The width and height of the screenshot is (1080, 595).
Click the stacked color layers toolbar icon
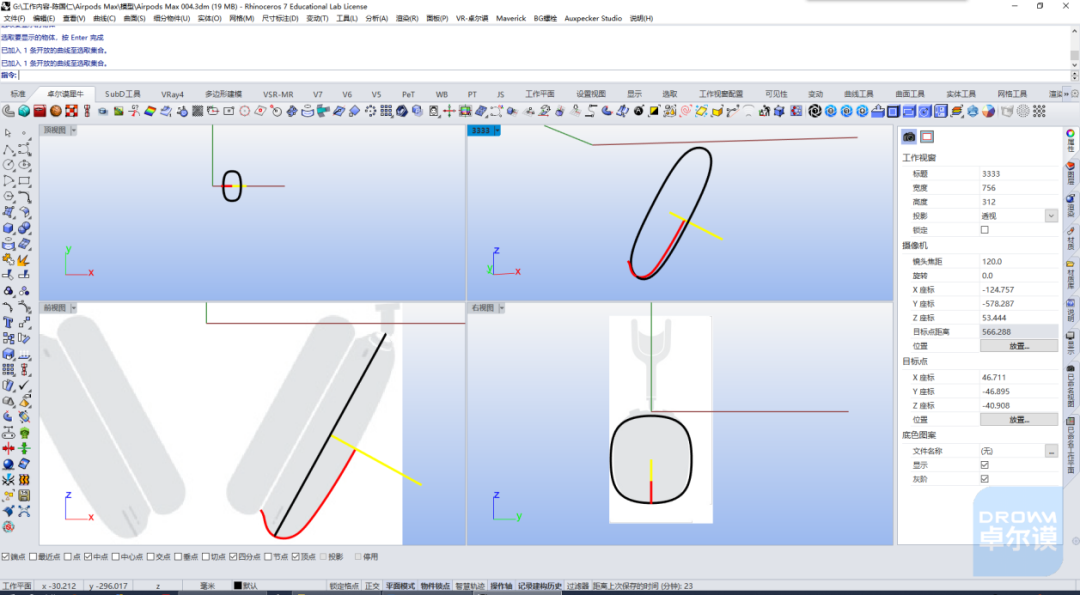[957, 111]
